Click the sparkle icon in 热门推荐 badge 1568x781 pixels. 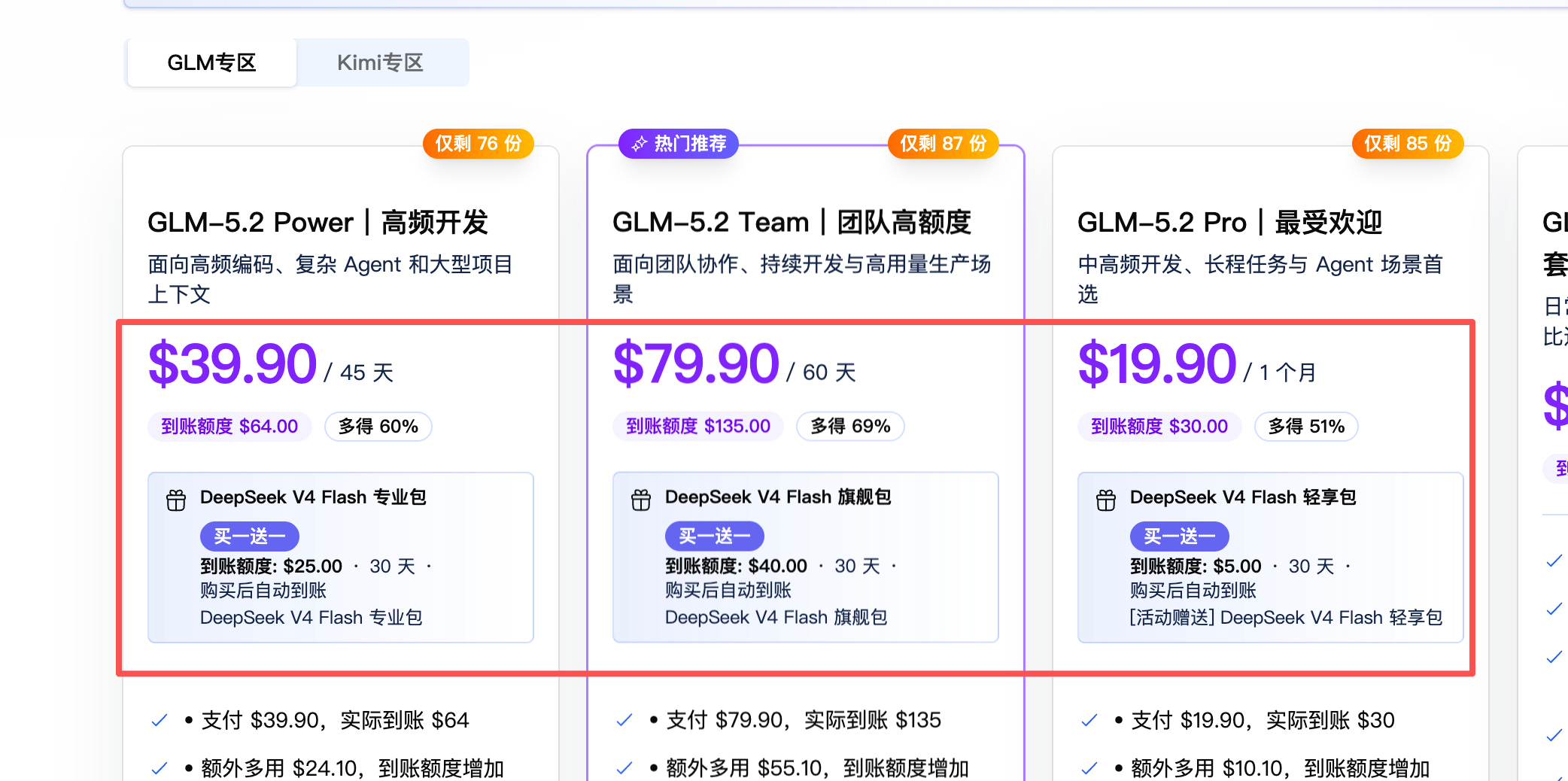[x=640, y=144]
